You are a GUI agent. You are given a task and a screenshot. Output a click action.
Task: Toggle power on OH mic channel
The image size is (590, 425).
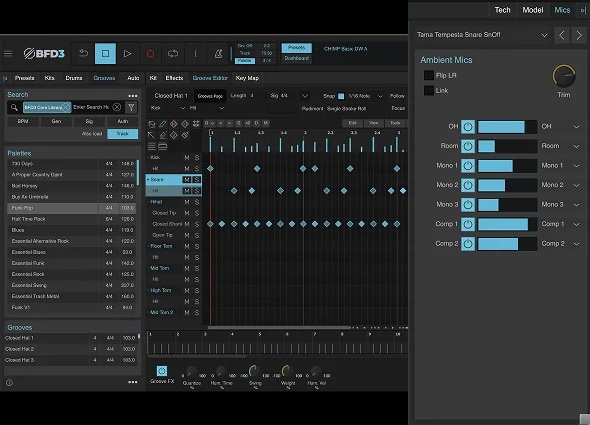click(x=468, y=126)
